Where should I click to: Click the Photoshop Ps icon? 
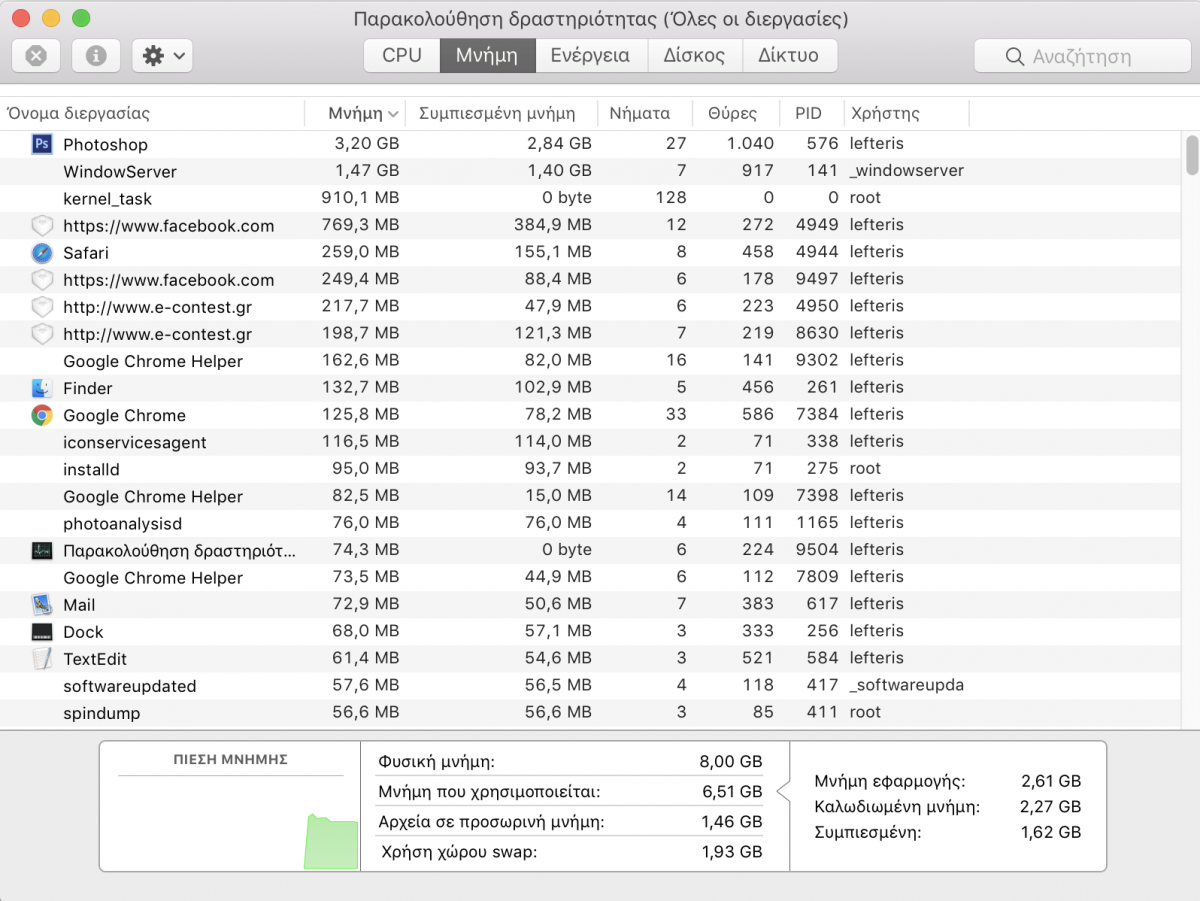click(x=42, y=144)
